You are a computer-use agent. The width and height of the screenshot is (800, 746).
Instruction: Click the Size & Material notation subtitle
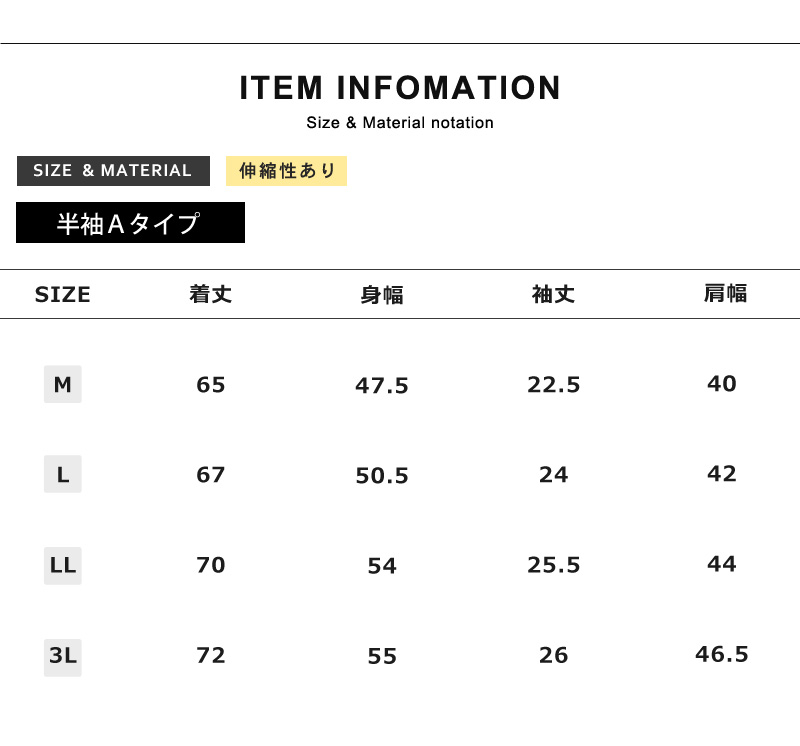[400, 123]
